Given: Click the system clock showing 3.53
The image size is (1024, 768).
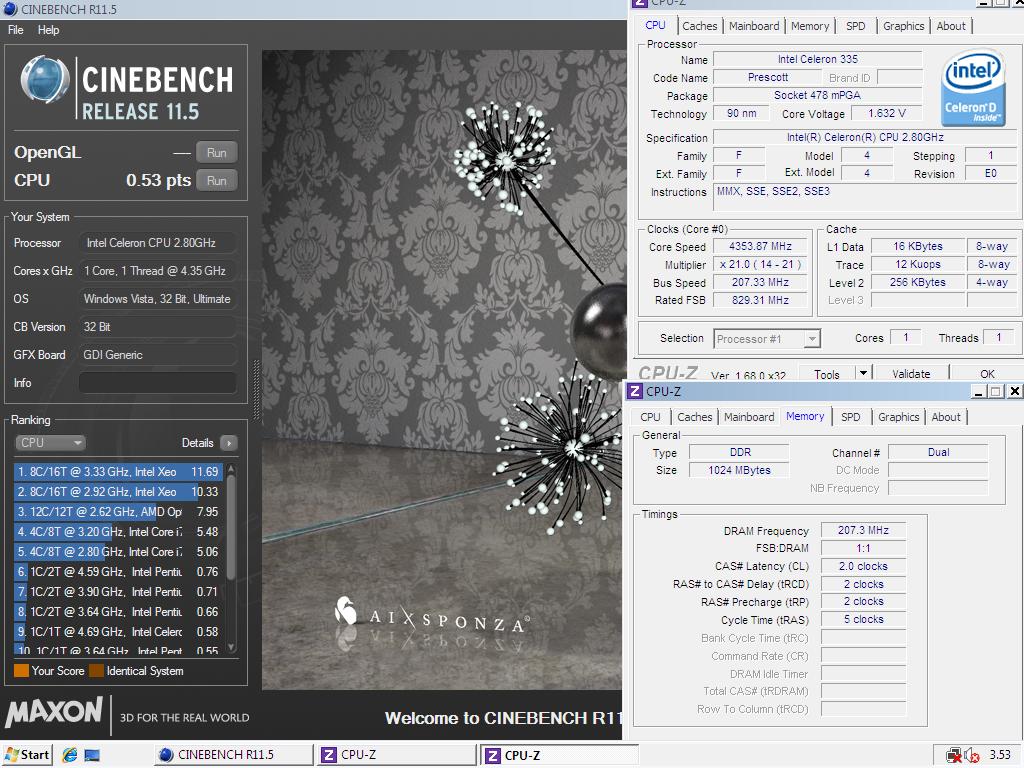Looking at the screenshot, I should coord(999,755).
